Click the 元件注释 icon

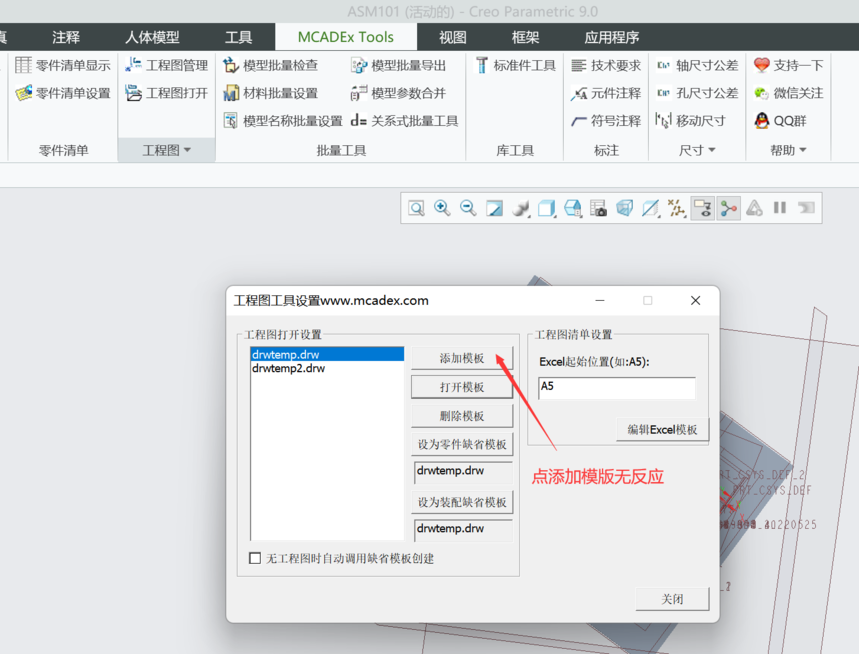click(x=579, y=94)
